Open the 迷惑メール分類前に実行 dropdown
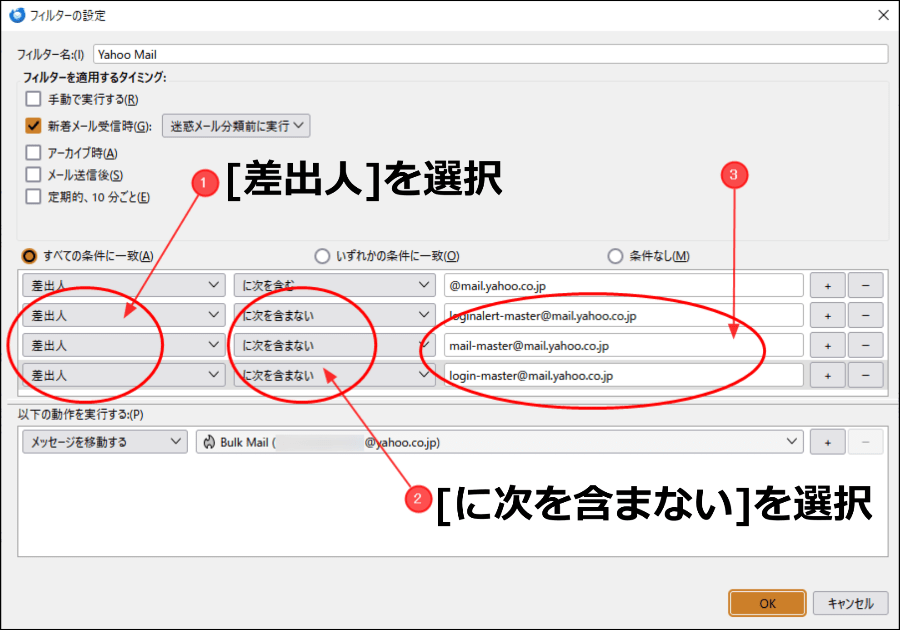 (x=236, y=126)
